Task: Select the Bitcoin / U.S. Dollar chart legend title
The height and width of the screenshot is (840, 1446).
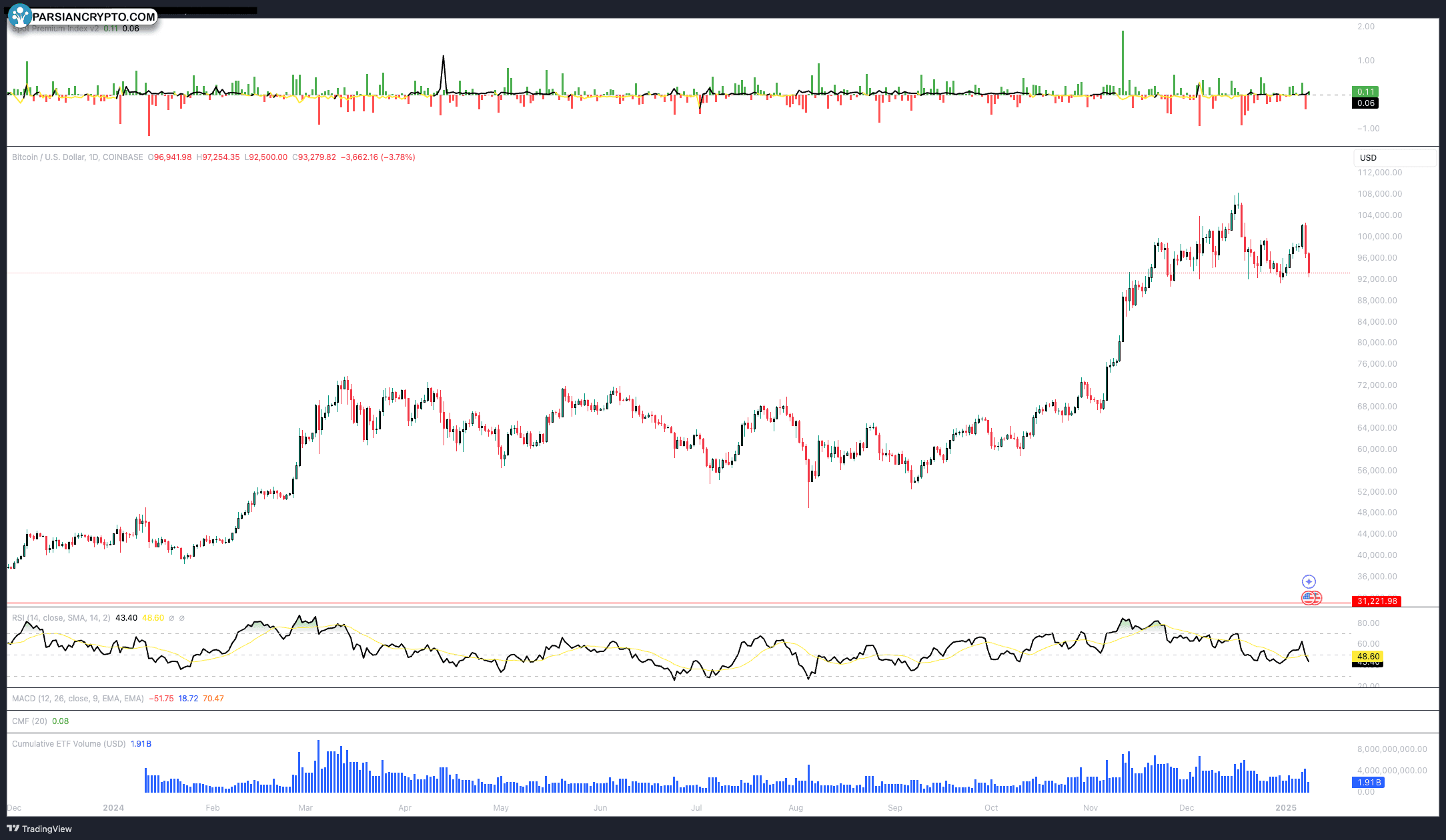Action: click(77, 157)
